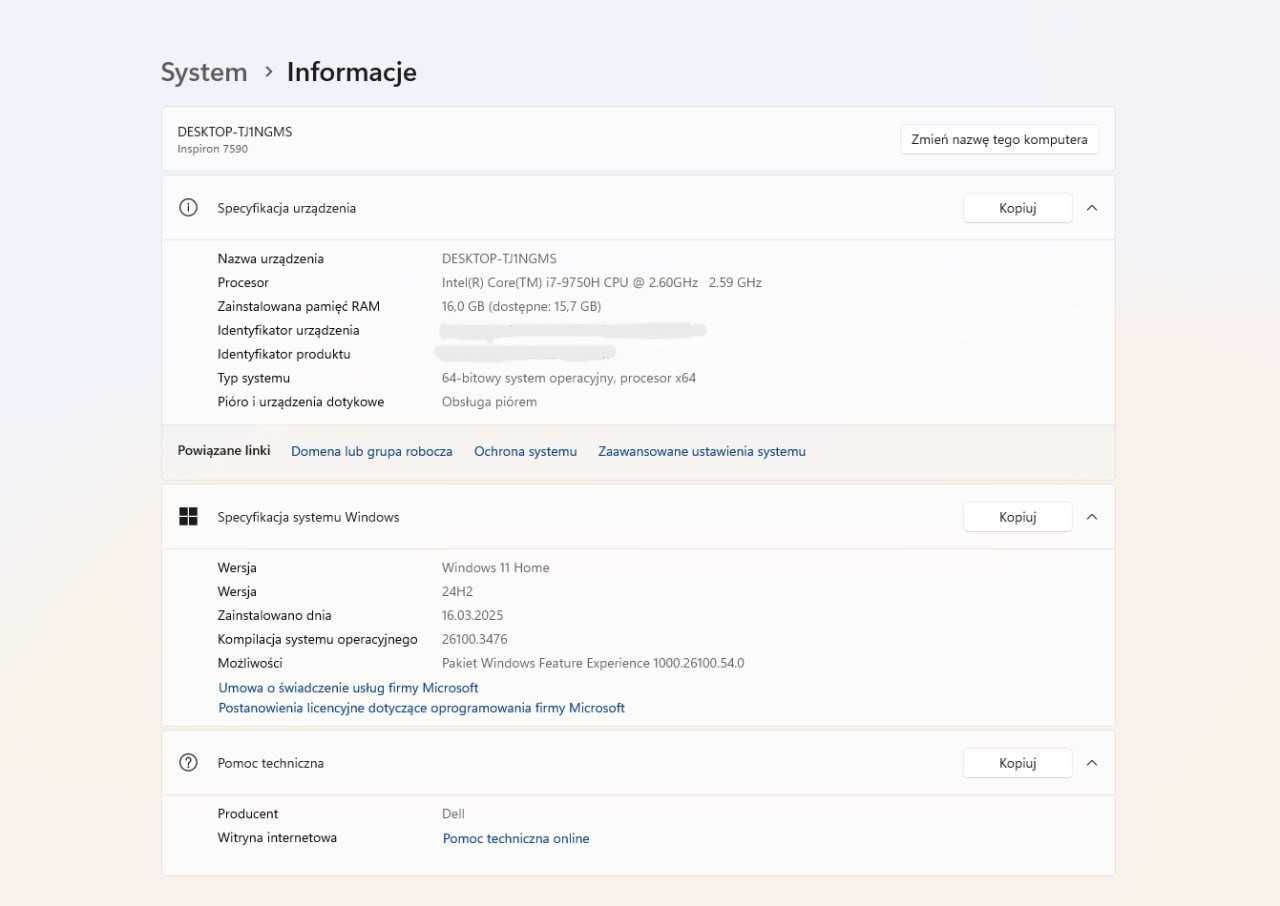This screenshot has width=1280, height=906.
Task: Select the Obsługa piórem value
Action: coord(490,402)
